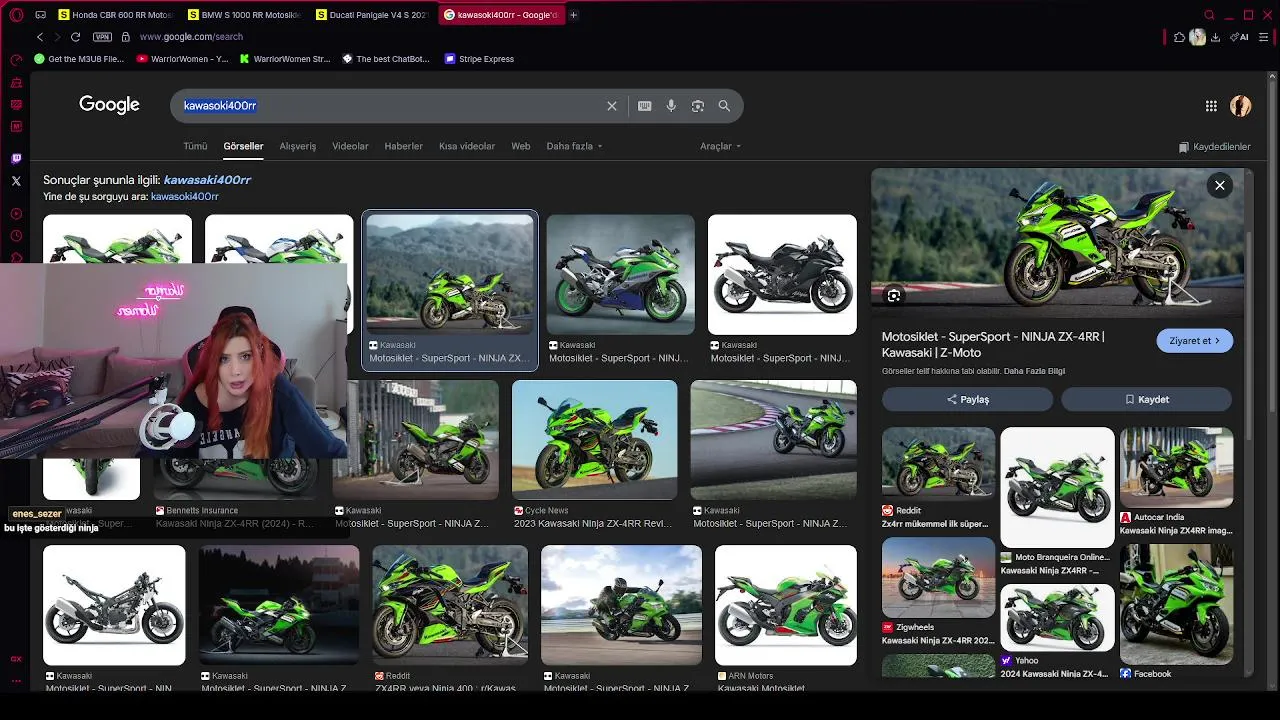Select the Tümü search tab

click(195, 146)
